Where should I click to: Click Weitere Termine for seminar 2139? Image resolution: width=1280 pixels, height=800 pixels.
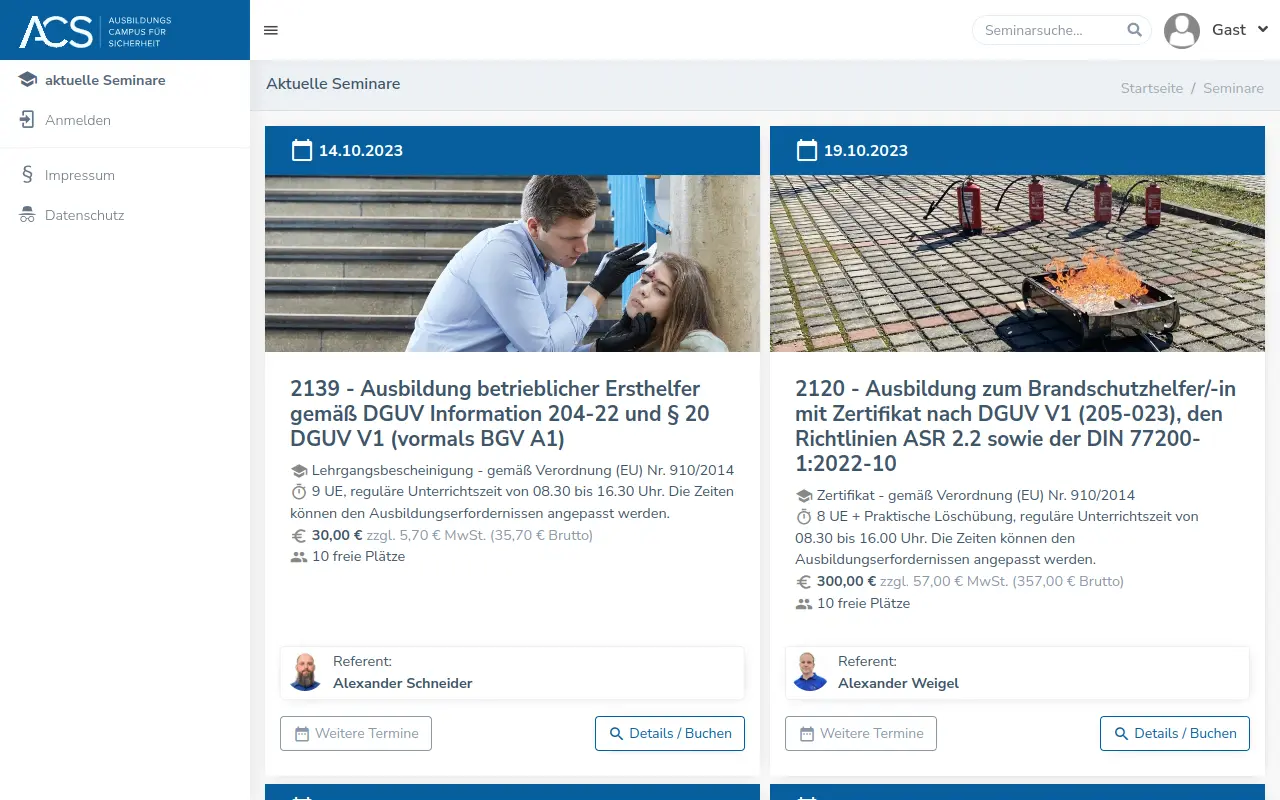[x=356, y=733]
